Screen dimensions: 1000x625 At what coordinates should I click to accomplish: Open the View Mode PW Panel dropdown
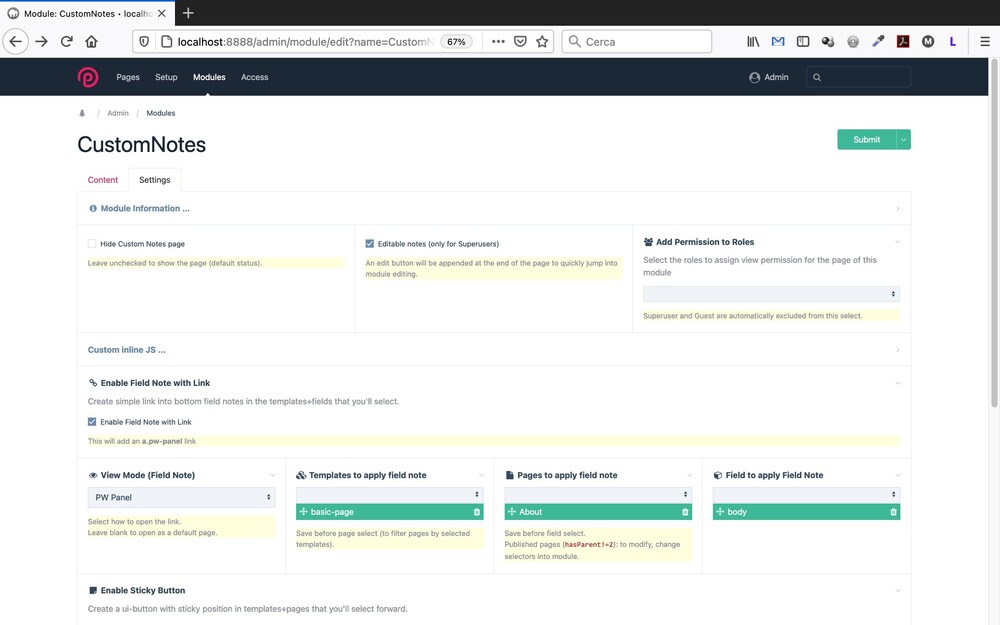click(181, 497)
